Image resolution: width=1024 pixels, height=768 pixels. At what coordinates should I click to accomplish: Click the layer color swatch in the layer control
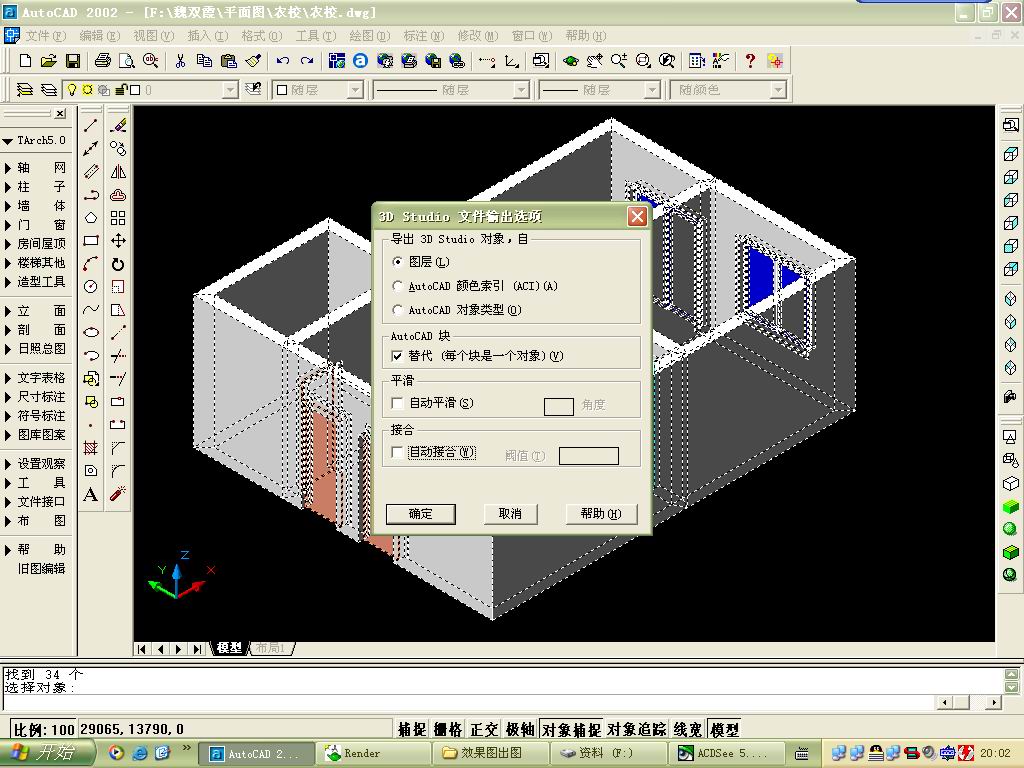[x=135, y=89]
